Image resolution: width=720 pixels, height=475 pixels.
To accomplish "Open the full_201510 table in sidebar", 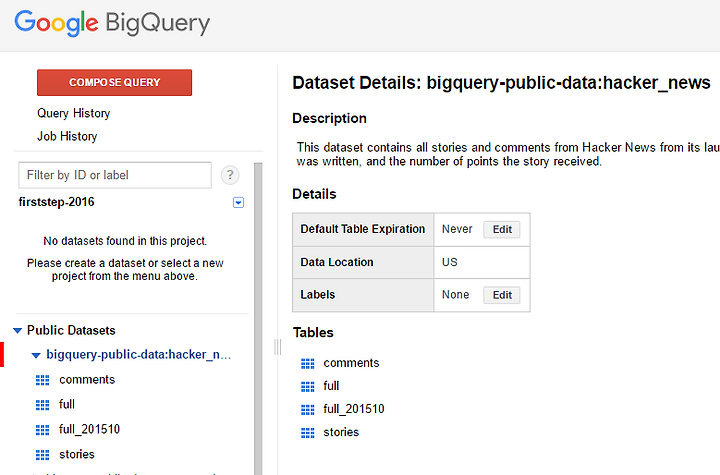I will (x=90, y=429).
